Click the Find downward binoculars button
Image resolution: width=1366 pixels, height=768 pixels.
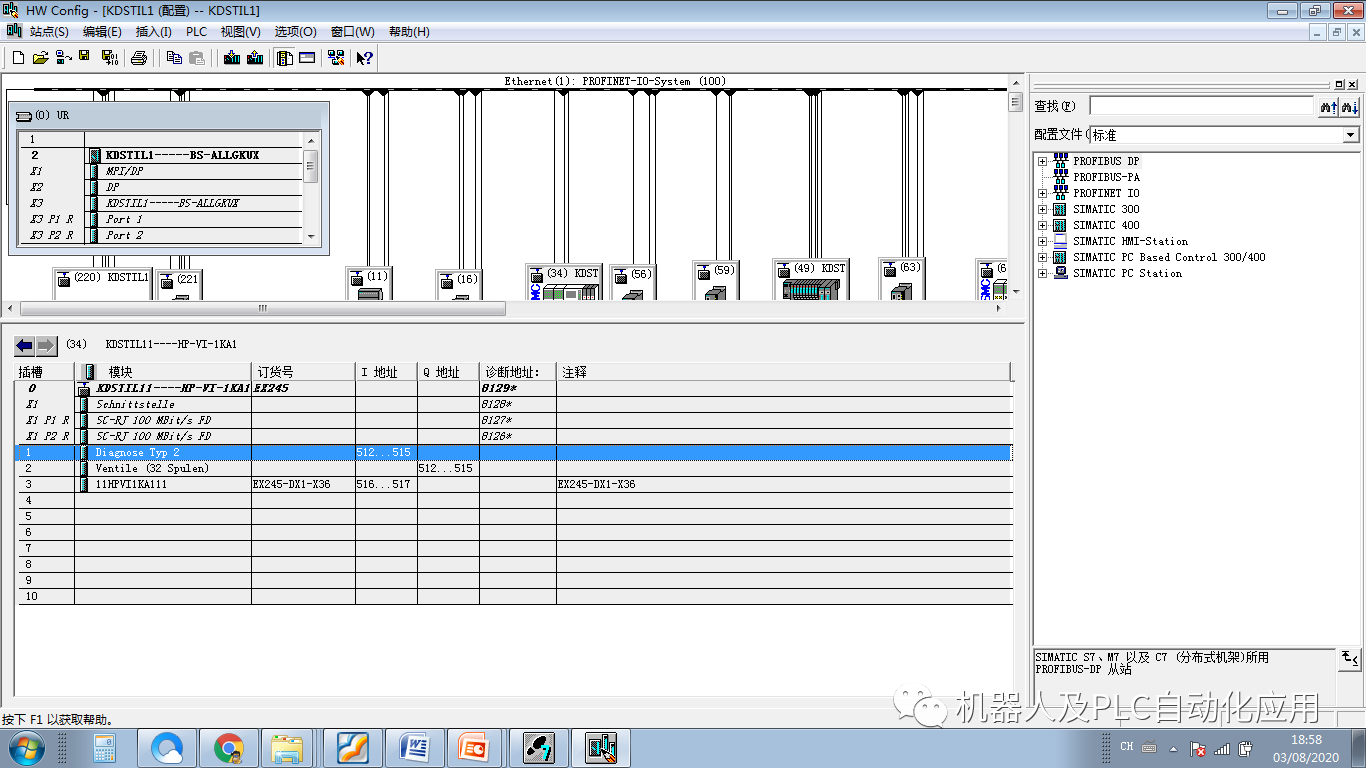pos(1349,106)
